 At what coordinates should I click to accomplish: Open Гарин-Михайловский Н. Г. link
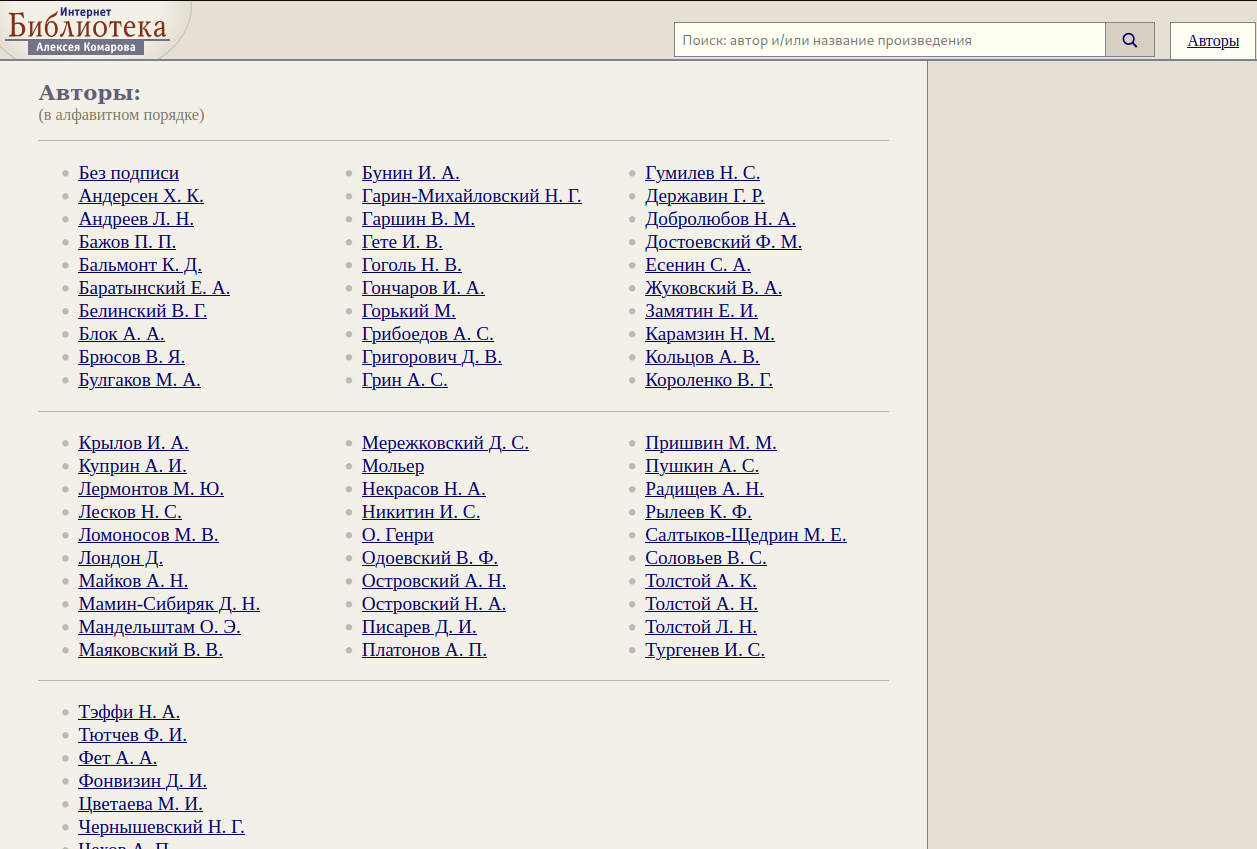[471, 196]
